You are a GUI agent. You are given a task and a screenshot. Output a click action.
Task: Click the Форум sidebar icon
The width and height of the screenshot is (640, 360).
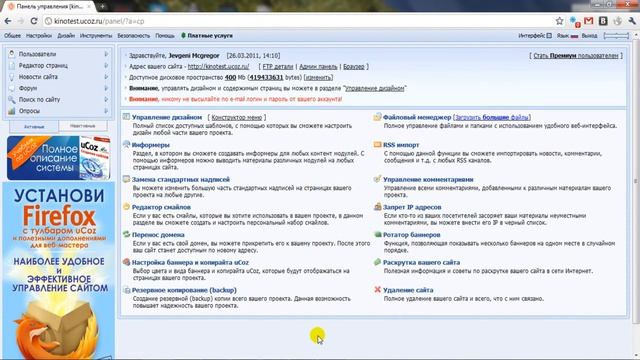12,88
